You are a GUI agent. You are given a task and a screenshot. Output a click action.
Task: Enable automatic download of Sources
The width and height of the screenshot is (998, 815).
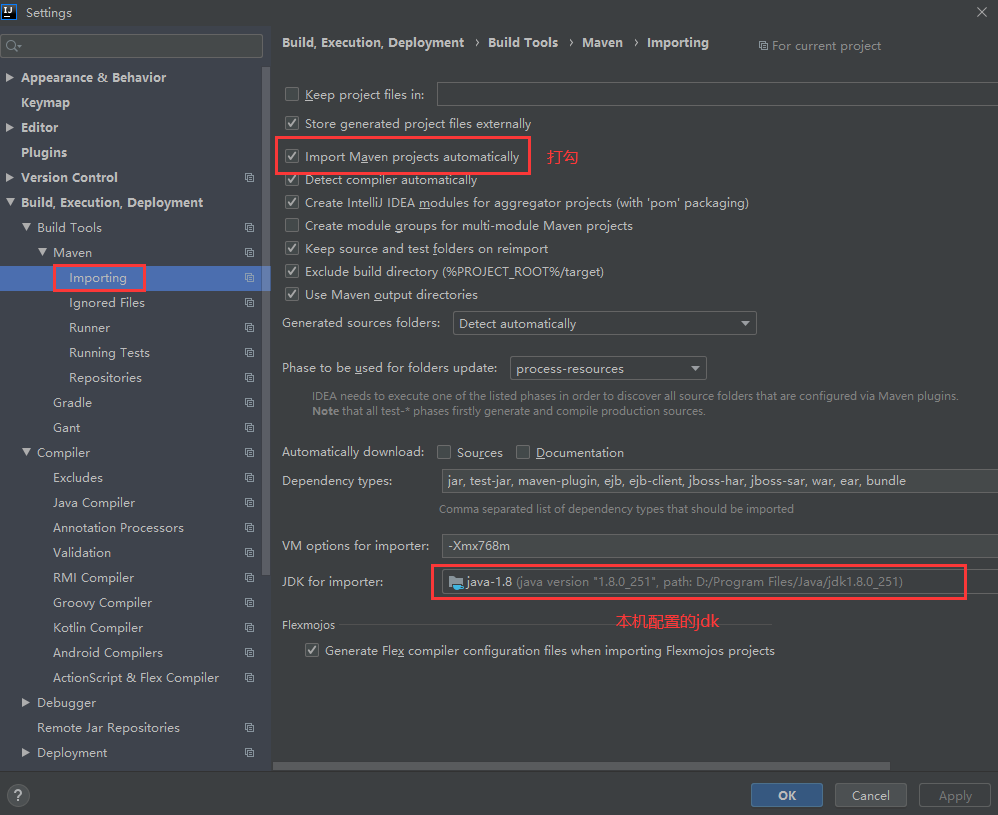pos(443,452)
